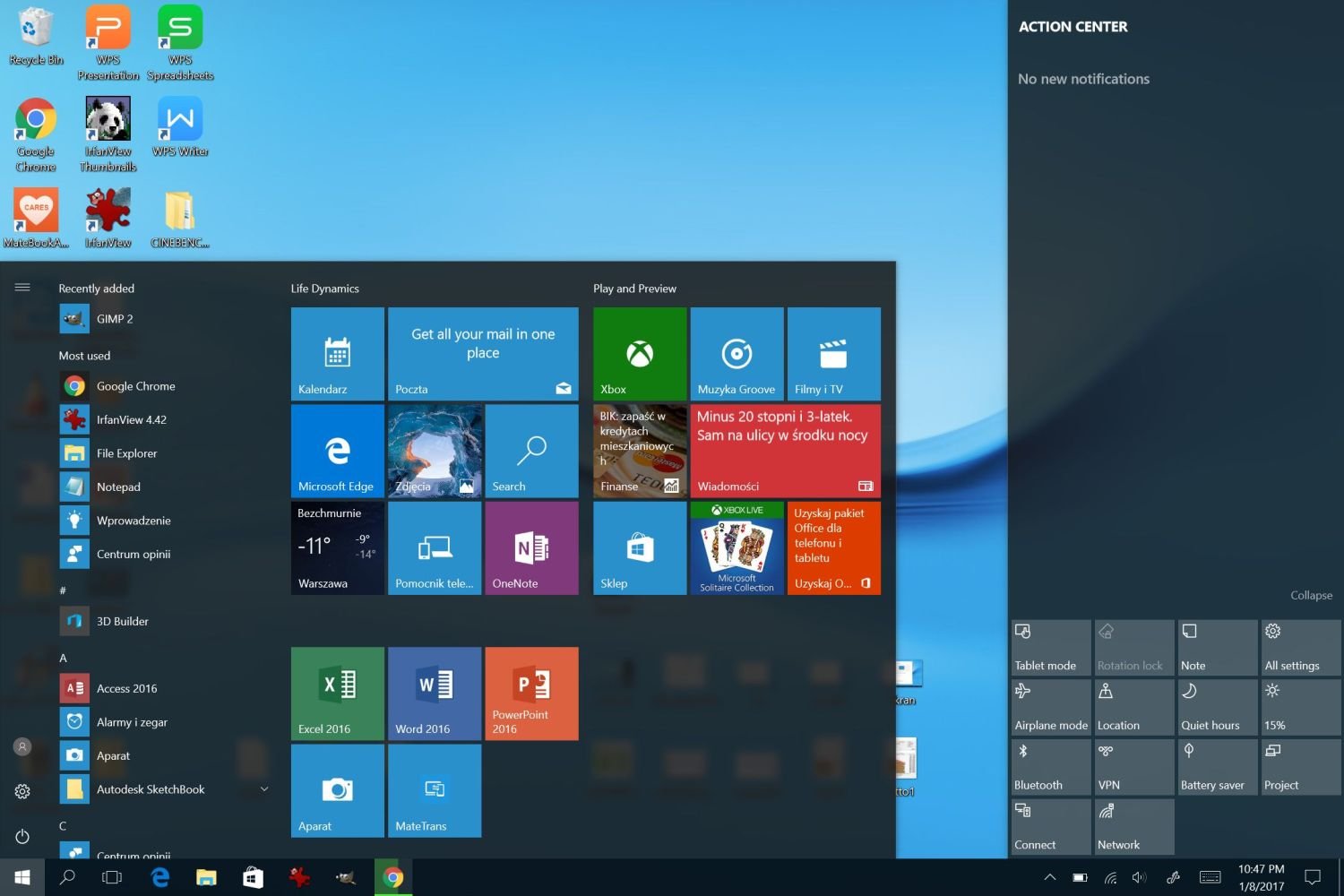Toggle Bluetooth quick action
1344x896 pixels.
click(x=1051, y=767)
